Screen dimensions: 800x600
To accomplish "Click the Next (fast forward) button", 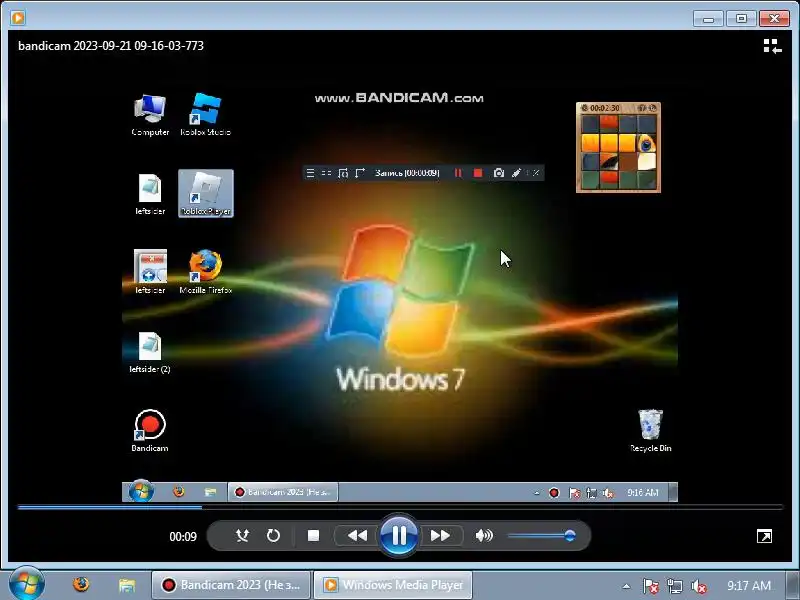I will 440,535.
